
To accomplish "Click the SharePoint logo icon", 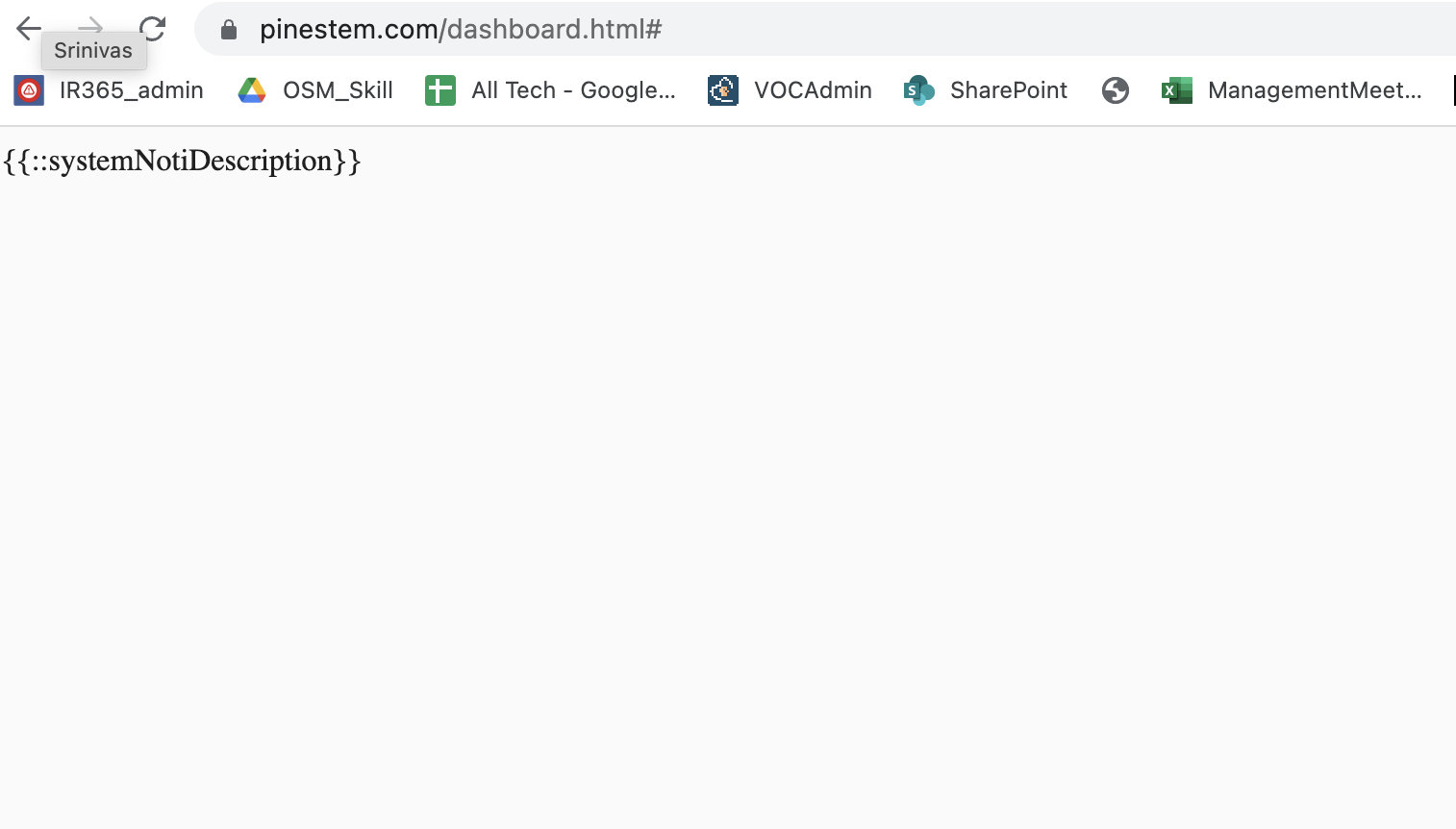I will point(919,90).
